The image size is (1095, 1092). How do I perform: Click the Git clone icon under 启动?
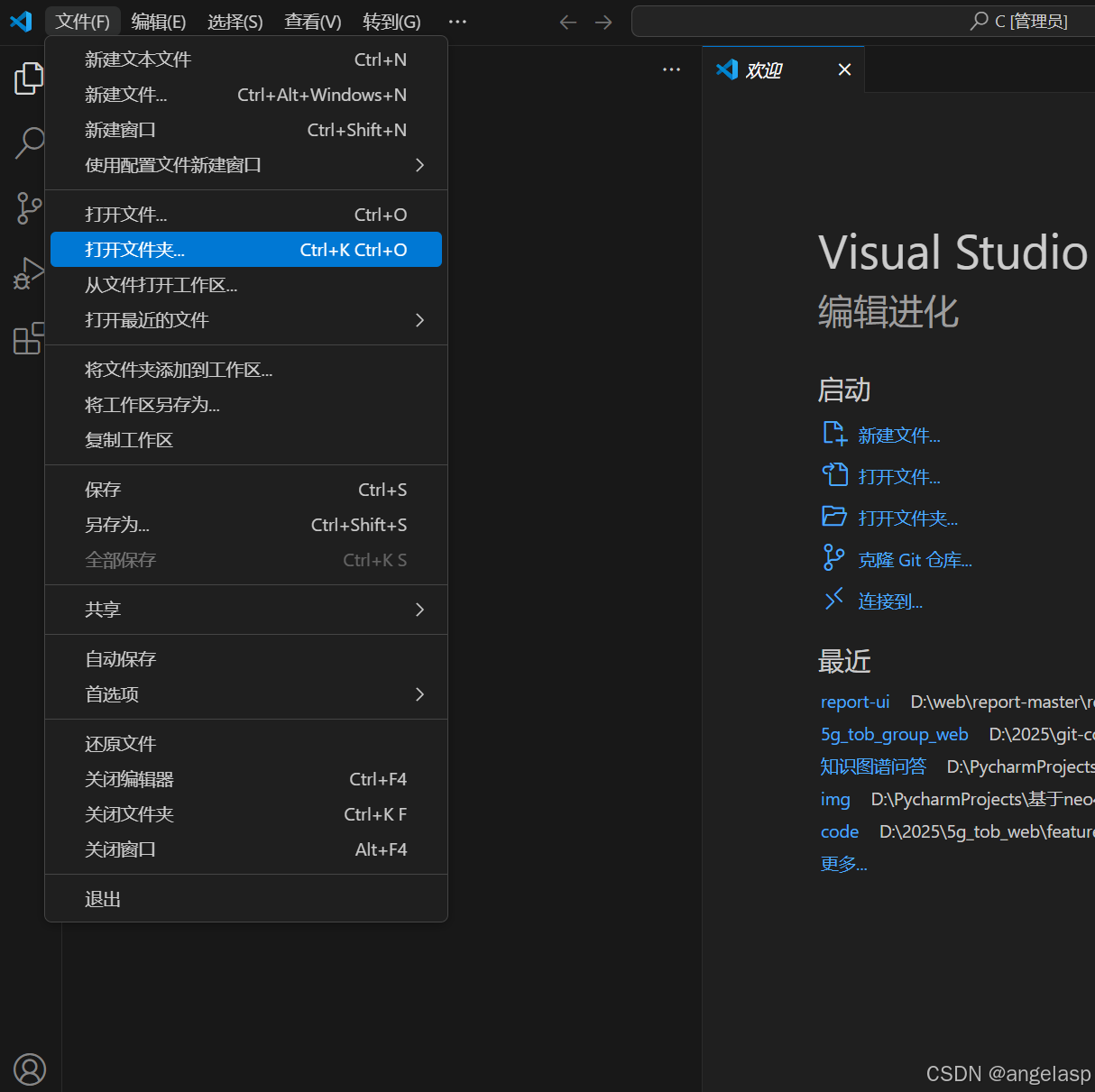pyautogui.click(x=834, y=558)
